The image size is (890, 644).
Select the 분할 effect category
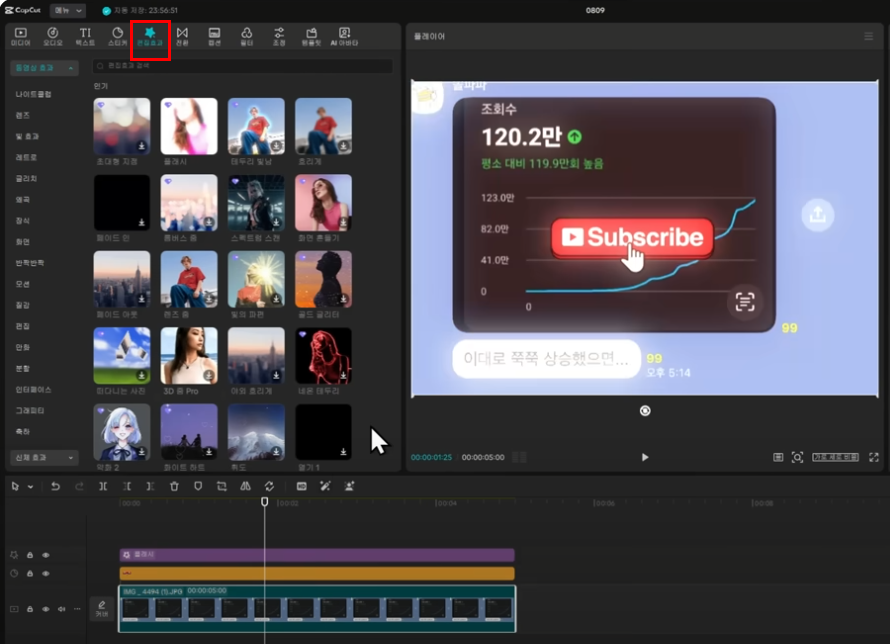pos(23,368)
